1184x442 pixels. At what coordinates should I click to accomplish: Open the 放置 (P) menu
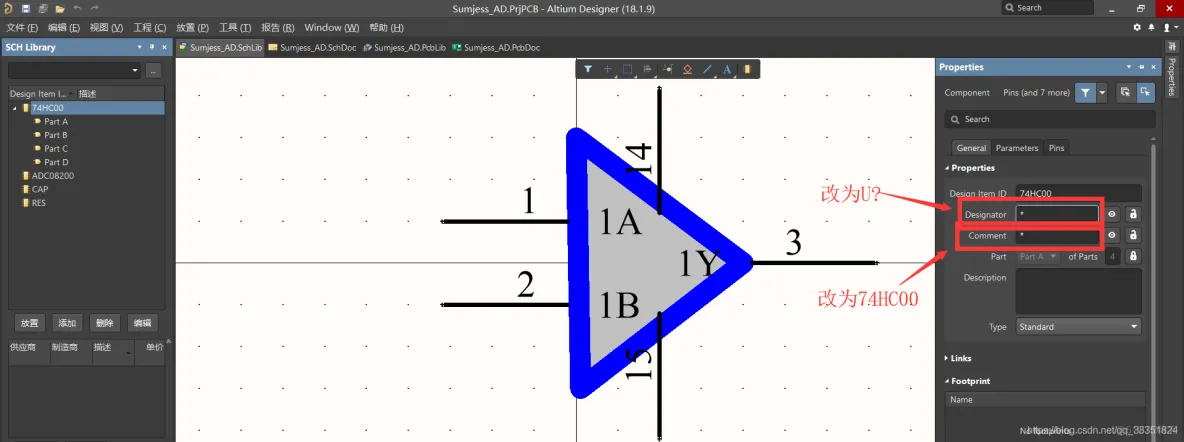coord(193,28)
